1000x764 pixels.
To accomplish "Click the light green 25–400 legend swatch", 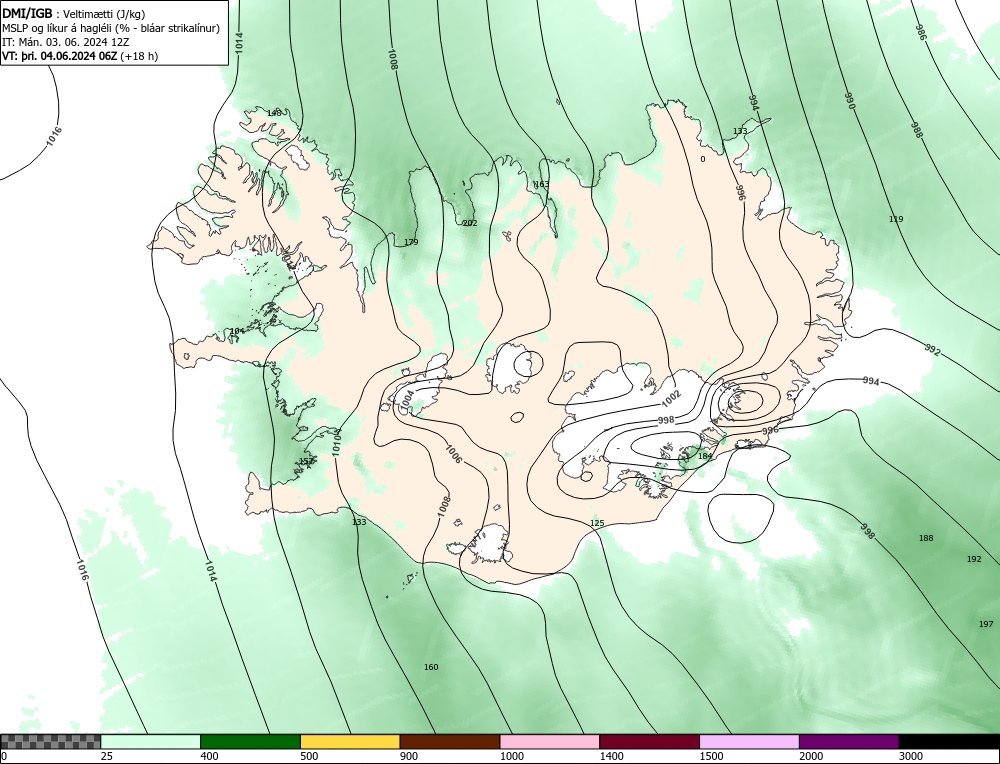I will (151, 741).
